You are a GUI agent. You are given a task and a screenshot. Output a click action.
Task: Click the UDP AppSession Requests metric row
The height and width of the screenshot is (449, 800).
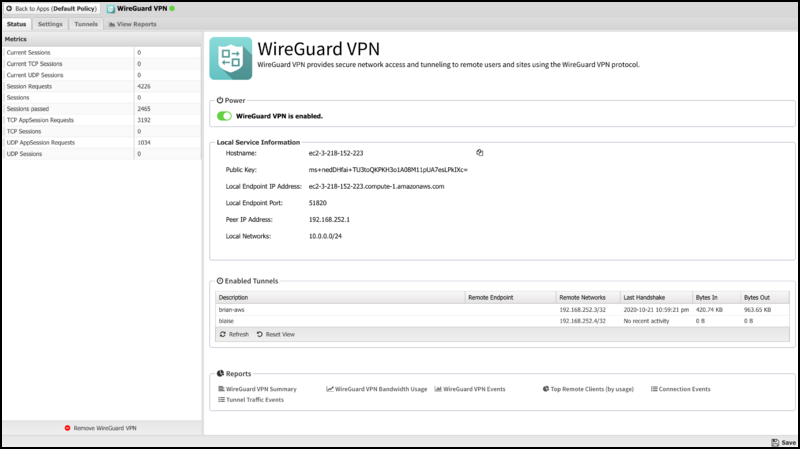click(102, 142)
